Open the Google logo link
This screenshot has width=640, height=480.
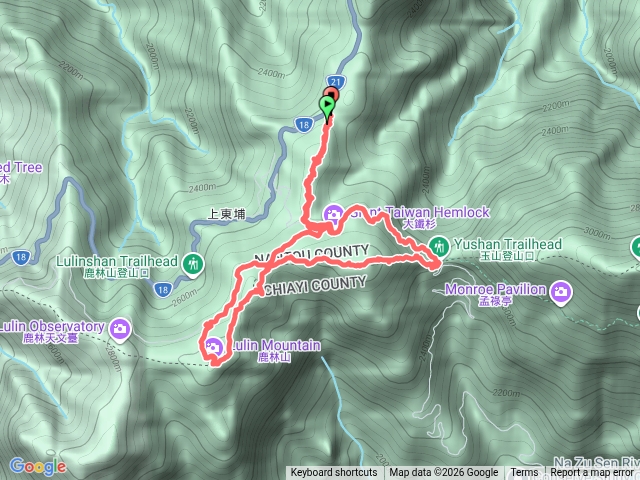[x=38, y=467]
